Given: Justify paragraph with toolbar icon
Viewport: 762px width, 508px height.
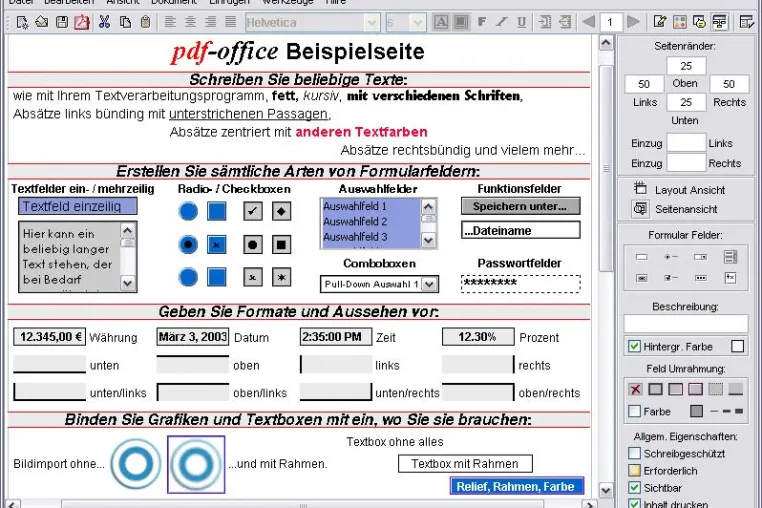Looking at the screenshot, I should 230,22.
